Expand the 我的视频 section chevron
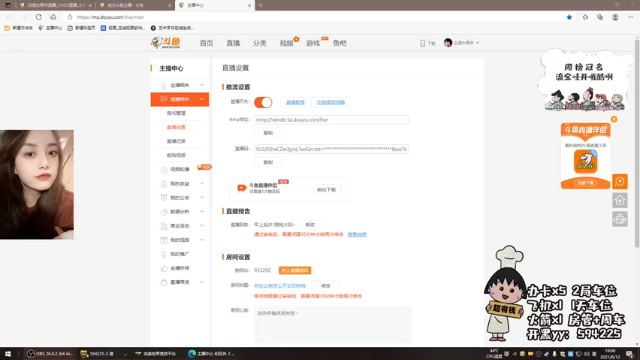The width and height of the screenshot is (640, 360). point(202,240)
